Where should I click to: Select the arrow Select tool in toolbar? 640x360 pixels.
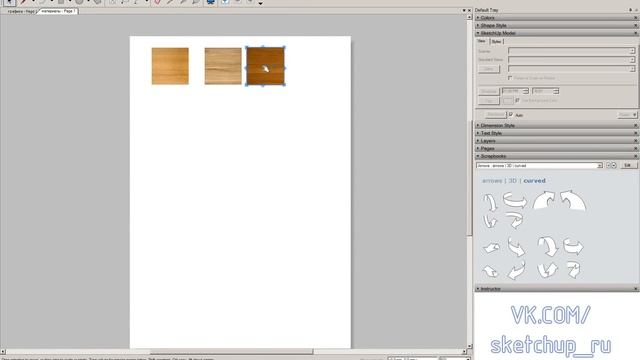coord(9,2)
